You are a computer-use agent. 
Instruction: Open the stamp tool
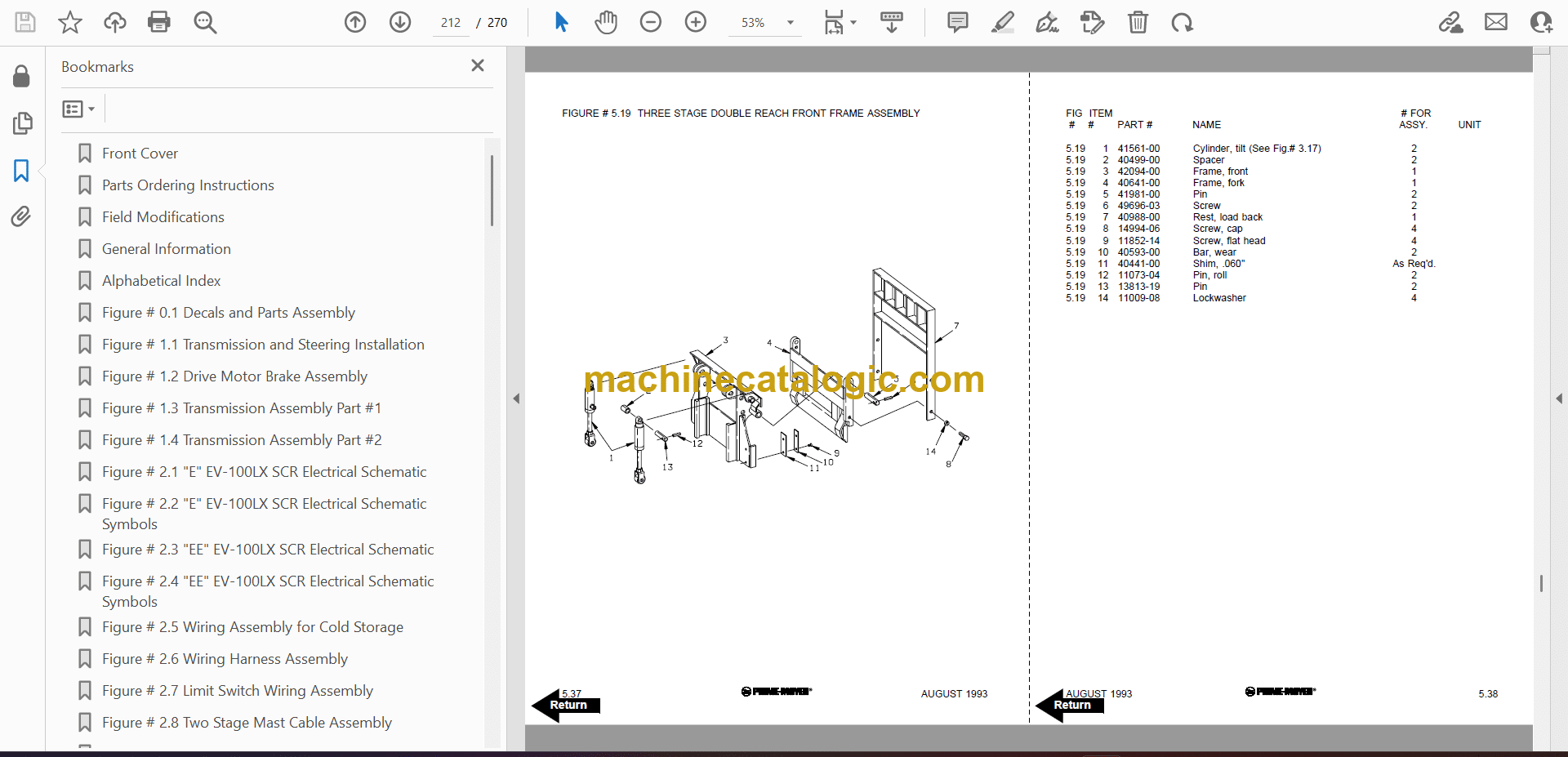[1093, 22]
